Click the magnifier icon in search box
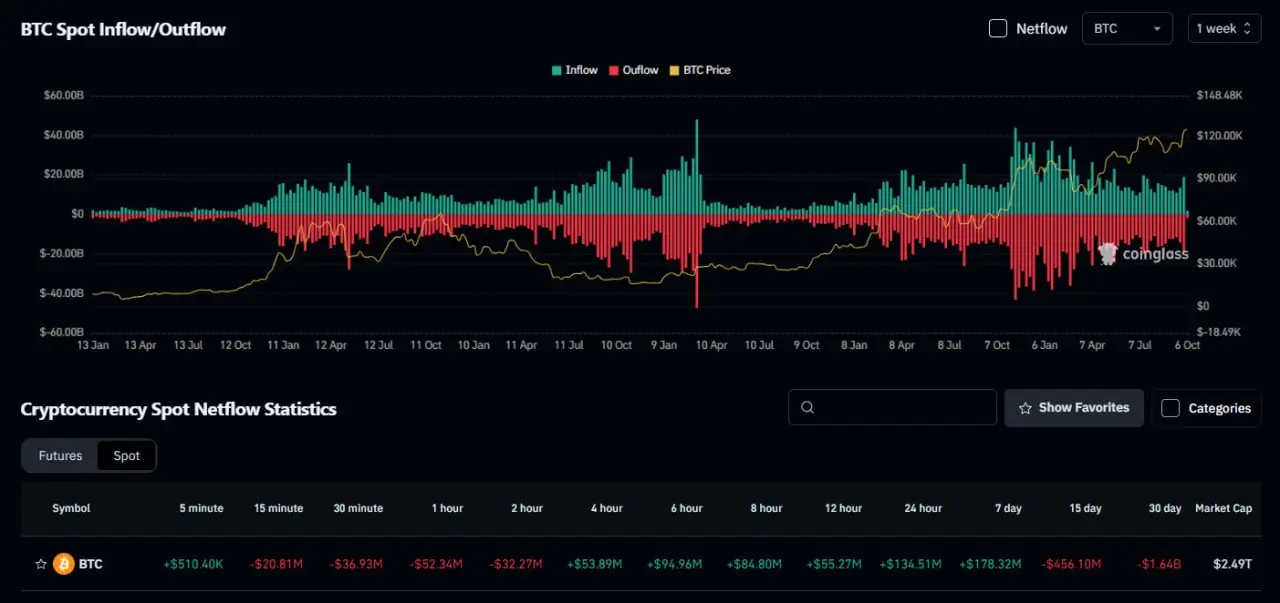 click(808, 408)
